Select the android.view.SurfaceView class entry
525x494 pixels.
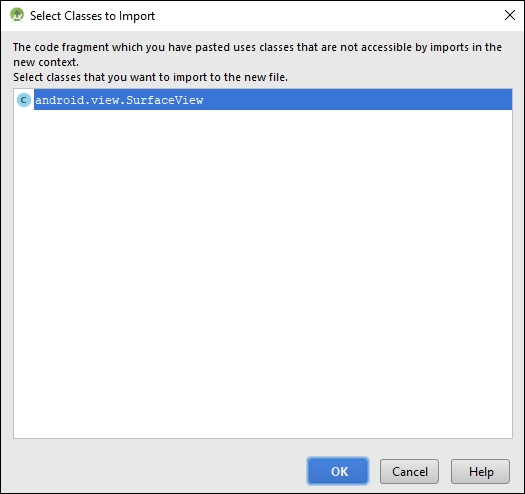pos(263,99)
